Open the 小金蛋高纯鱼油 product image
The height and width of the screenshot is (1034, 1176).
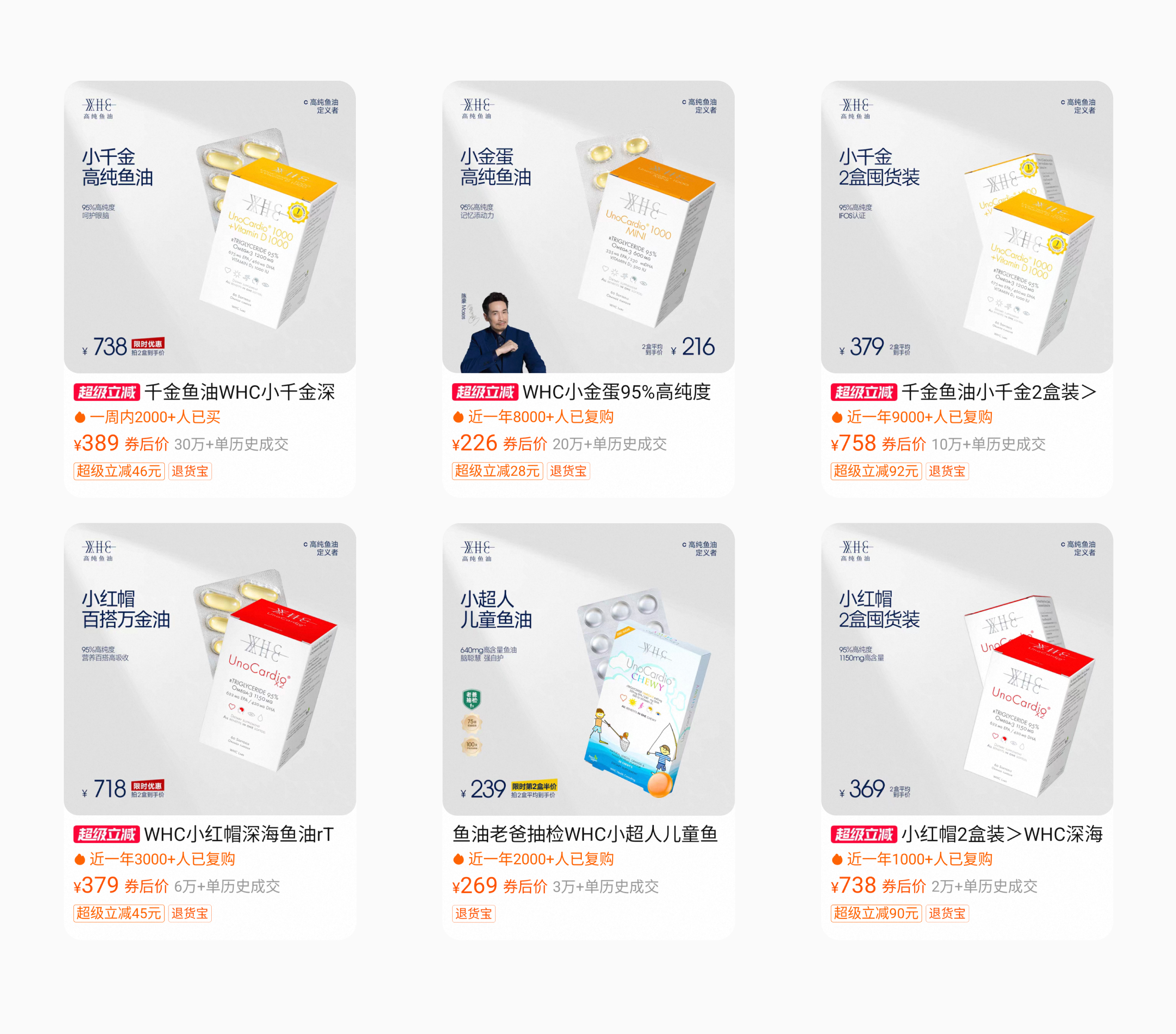tap(588, 227)
